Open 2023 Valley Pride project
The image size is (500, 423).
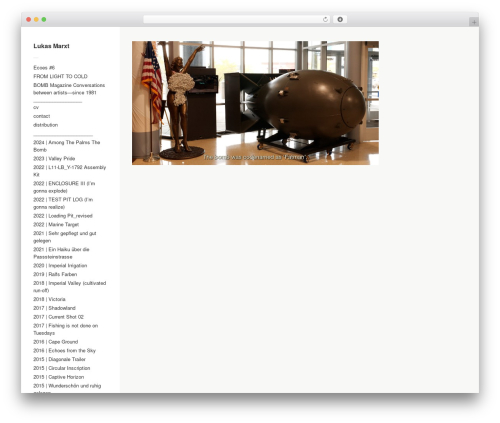[54, 158]
